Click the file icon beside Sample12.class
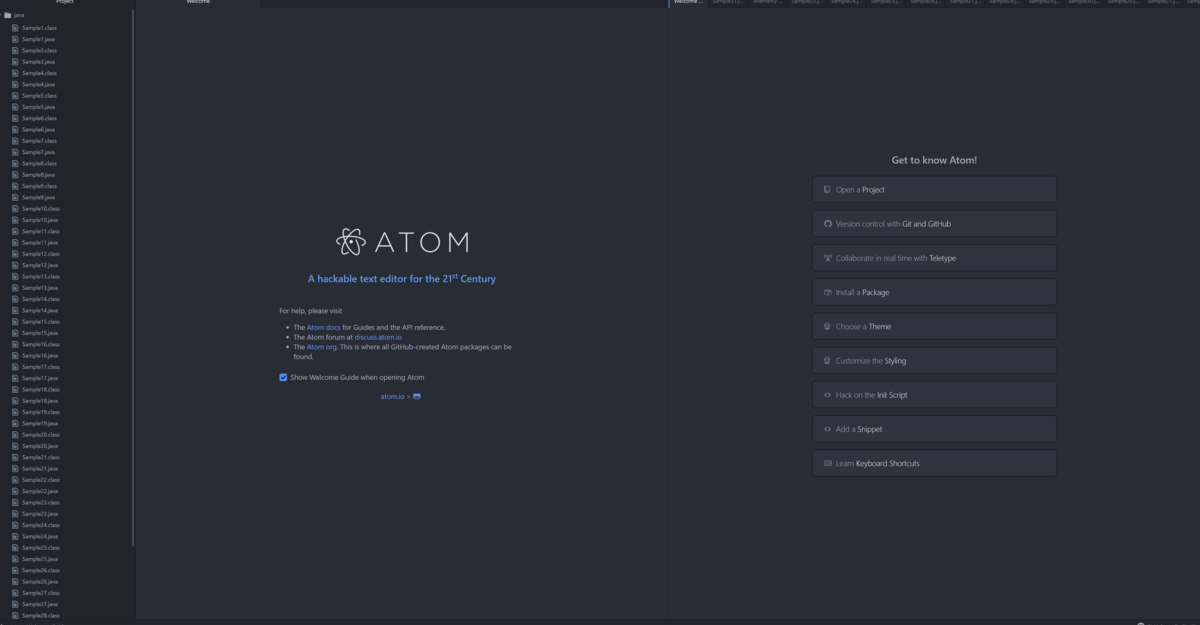 [15, 254]
